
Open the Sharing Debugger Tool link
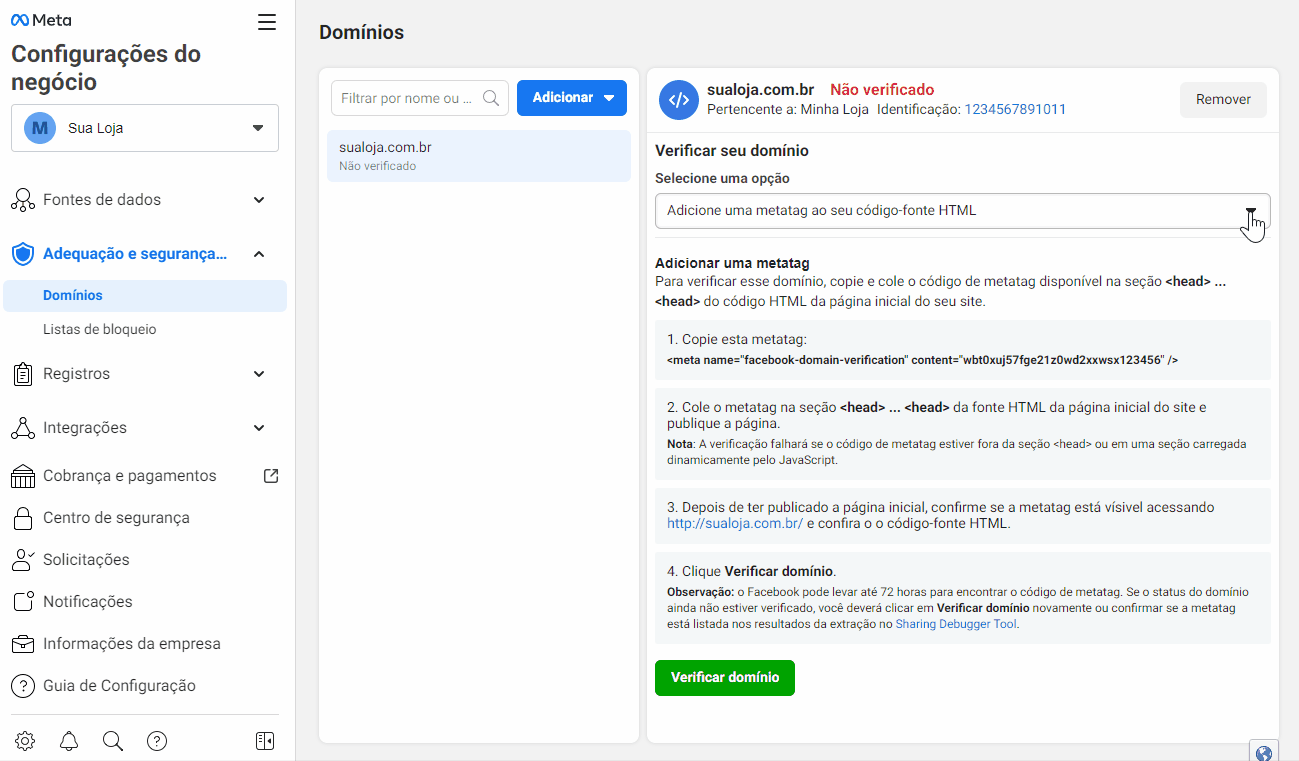(956, 624)
